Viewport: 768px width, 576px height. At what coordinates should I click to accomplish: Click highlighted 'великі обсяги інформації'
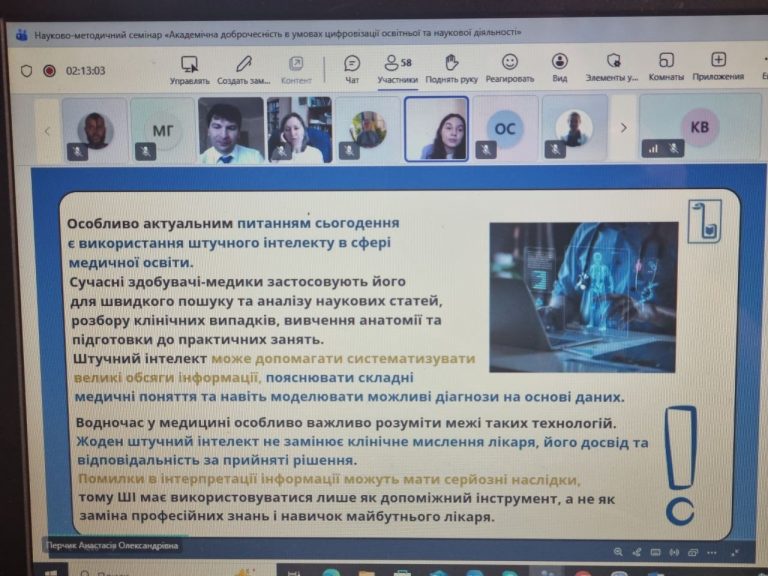click(x=166, y=378)
